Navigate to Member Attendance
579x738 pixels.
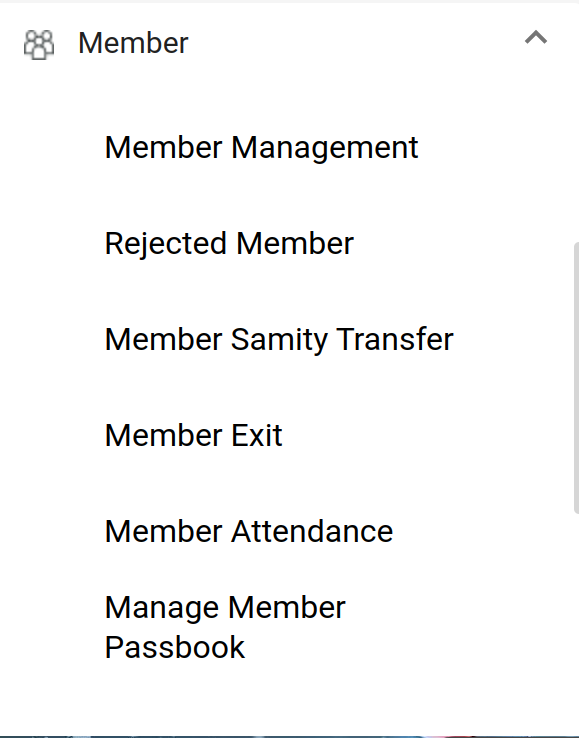(x=249, y=531)
